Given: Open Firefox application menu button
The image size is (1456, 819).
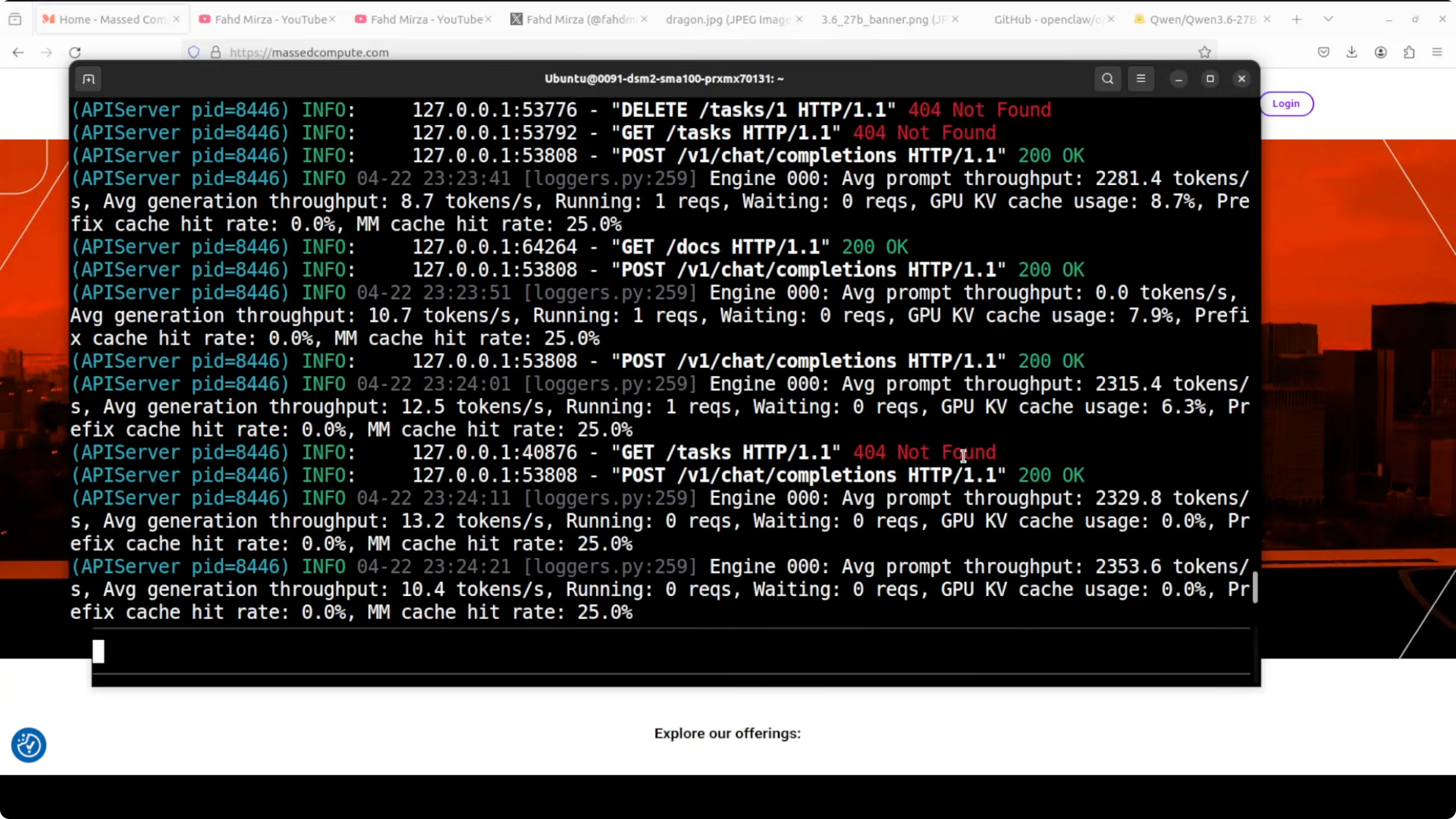Looking at the screenshot, I should coord(1437,53).
